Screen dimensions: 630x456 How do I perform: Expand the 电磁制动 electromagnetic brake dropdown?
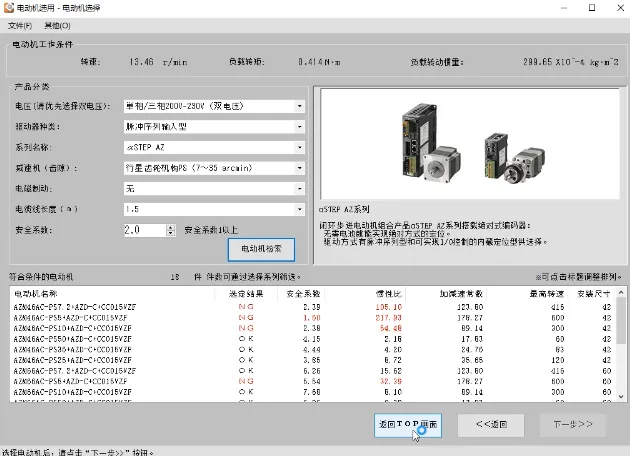tap(299, 189)
